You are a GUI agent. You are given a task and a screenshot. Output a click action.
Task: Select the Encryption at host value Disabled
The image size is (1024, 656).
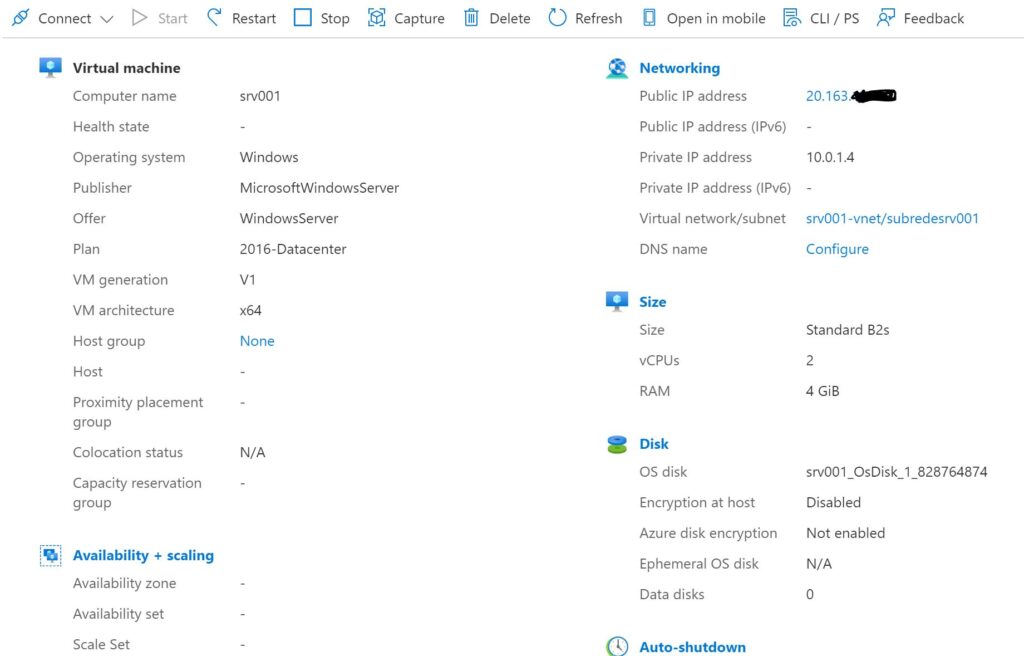(833, 502)
